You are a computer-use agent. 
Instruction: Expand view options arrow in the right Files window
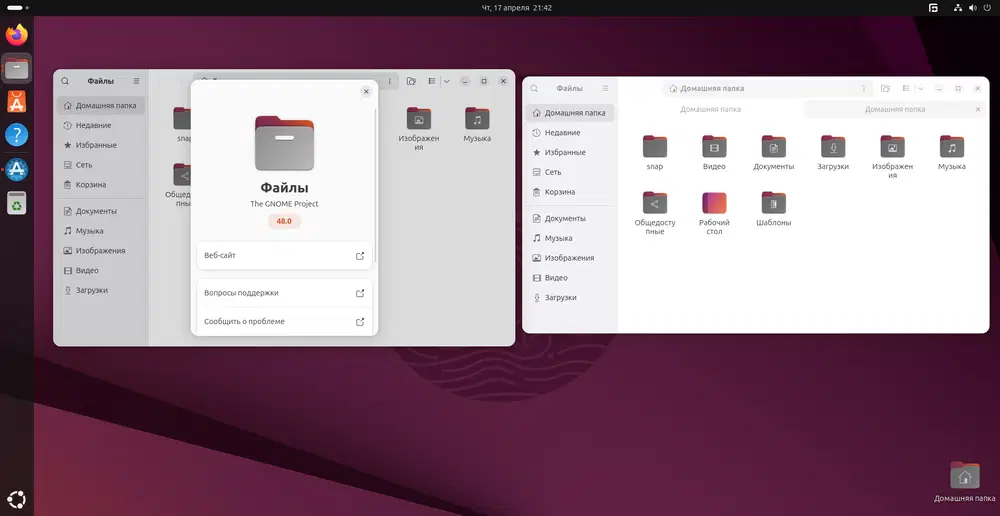tap(920, 89)
